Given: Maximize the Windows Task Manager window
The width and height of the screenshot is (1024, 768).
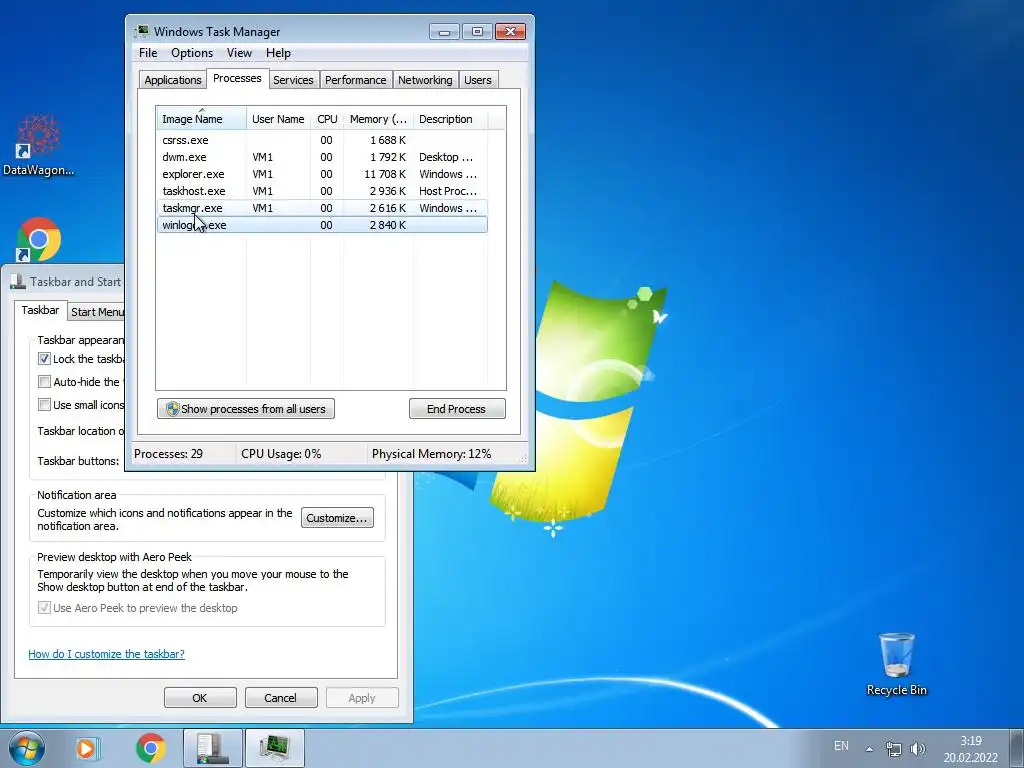Looking at the screenshot, I should (x=477, y=31).
